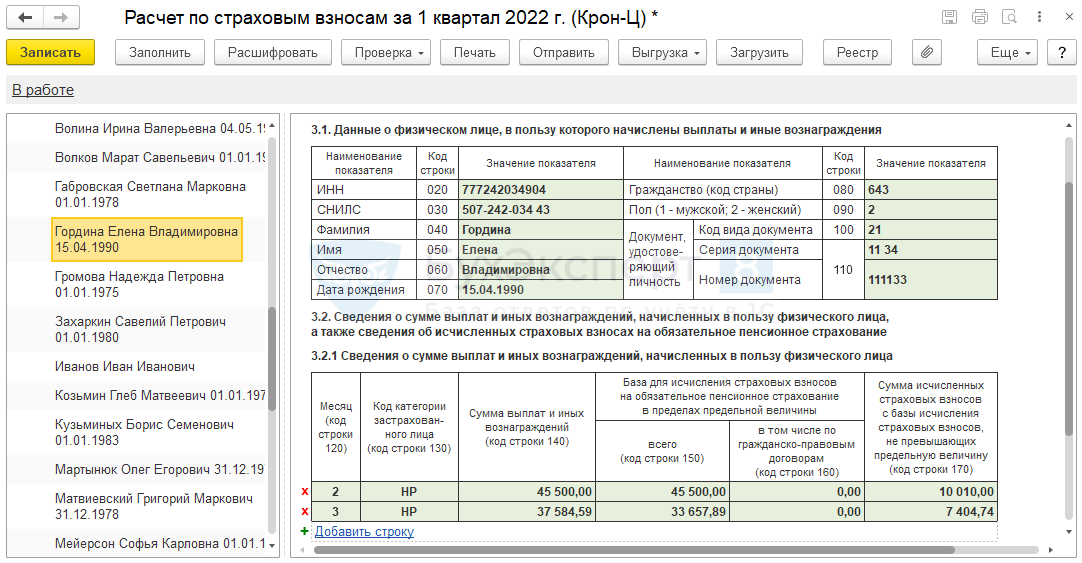Click the horizontal scrollbar left arrow

302,550
